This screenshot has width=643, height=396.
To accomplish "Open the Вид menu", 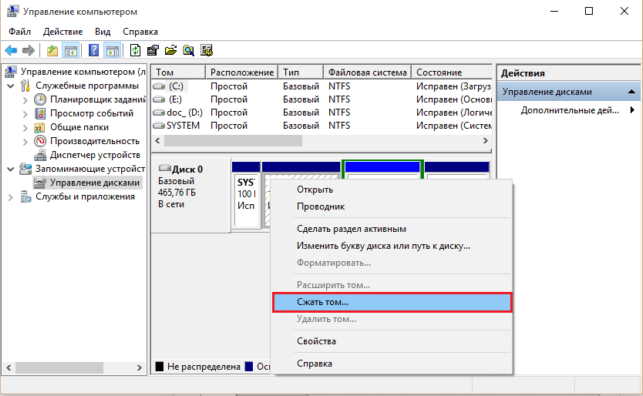I will pos(103,32).
